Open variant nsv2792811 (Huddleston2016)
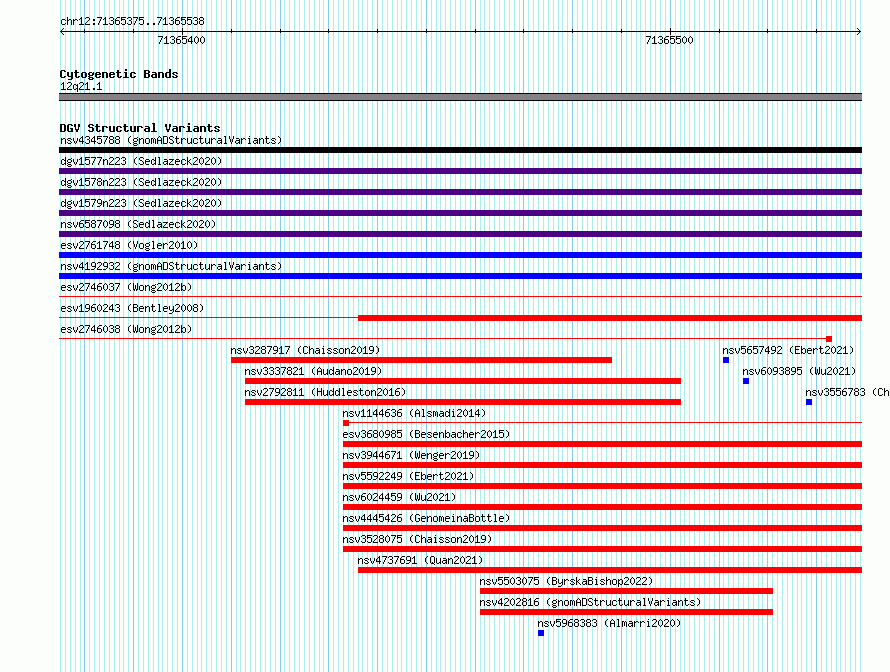 (325, 392)
